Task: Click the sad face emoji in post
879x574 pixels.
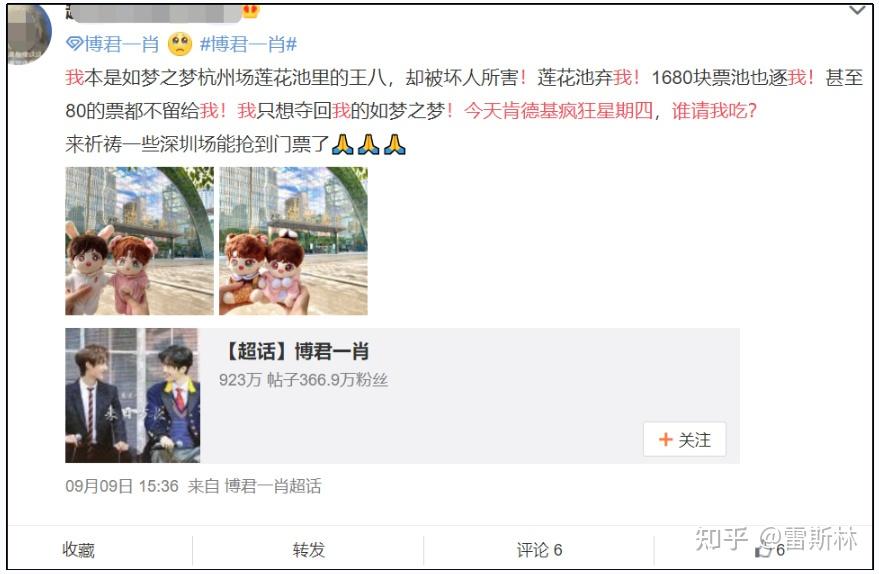Action: point(180,44)
